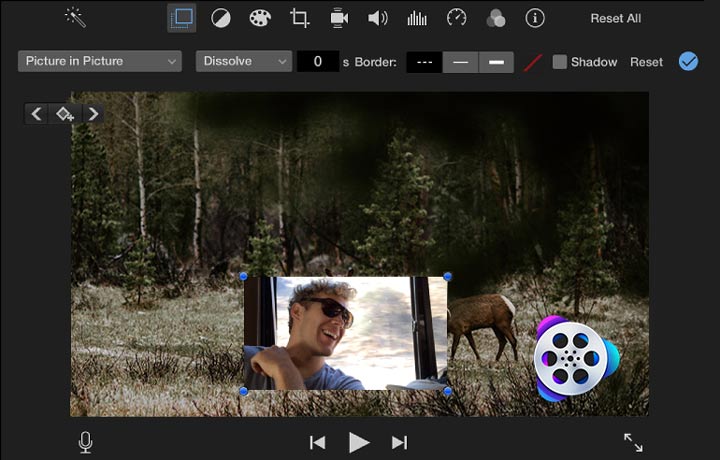Pick the border color swatch
720x460 pixels.
[533, 62]
